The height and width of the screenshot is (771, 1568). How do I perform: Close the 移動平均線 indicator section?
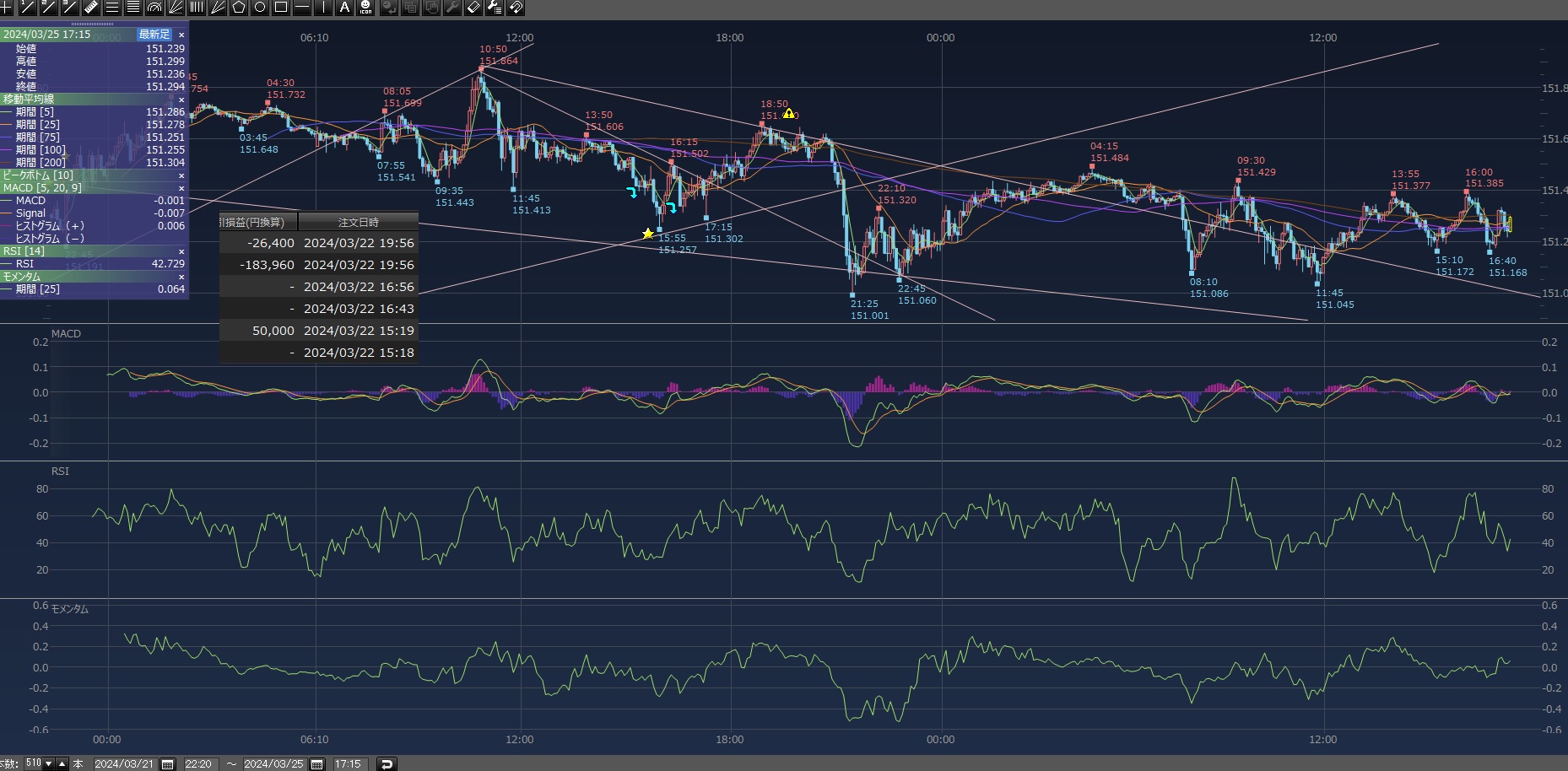coord(181,100)
